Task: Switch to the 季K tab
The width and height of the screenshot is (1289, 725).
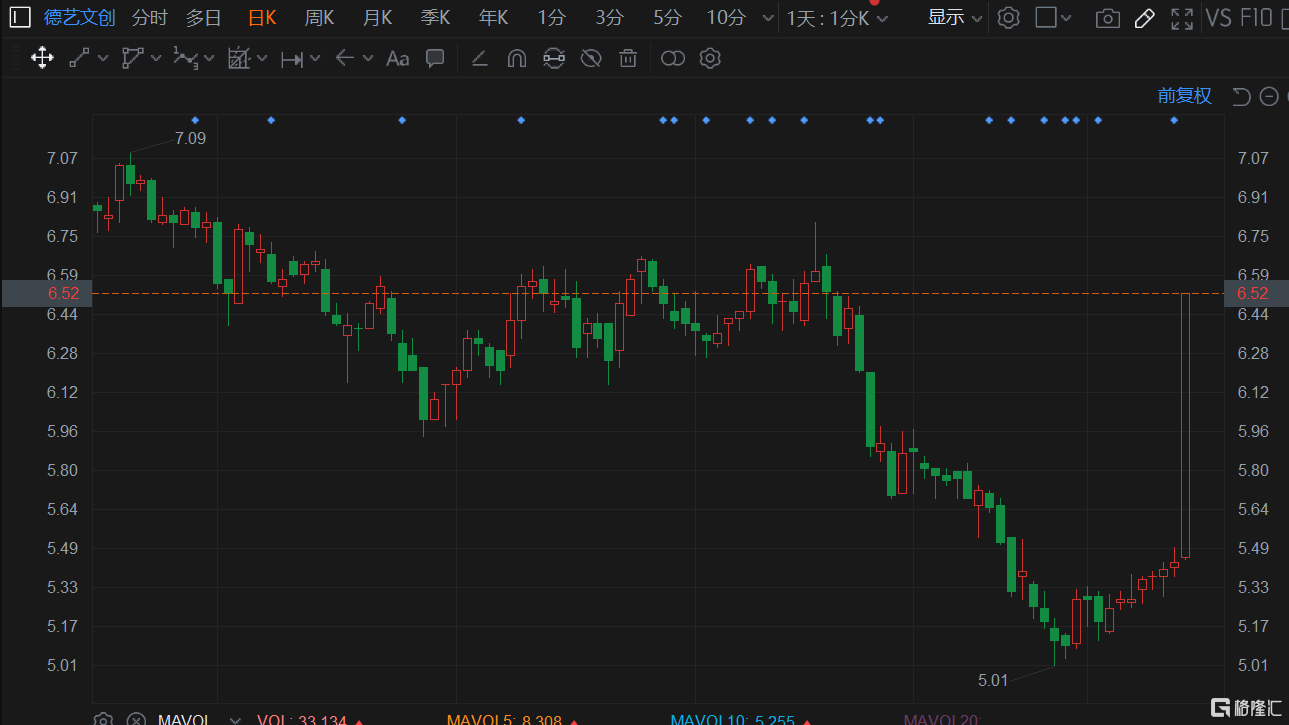Action: point(435,18)
